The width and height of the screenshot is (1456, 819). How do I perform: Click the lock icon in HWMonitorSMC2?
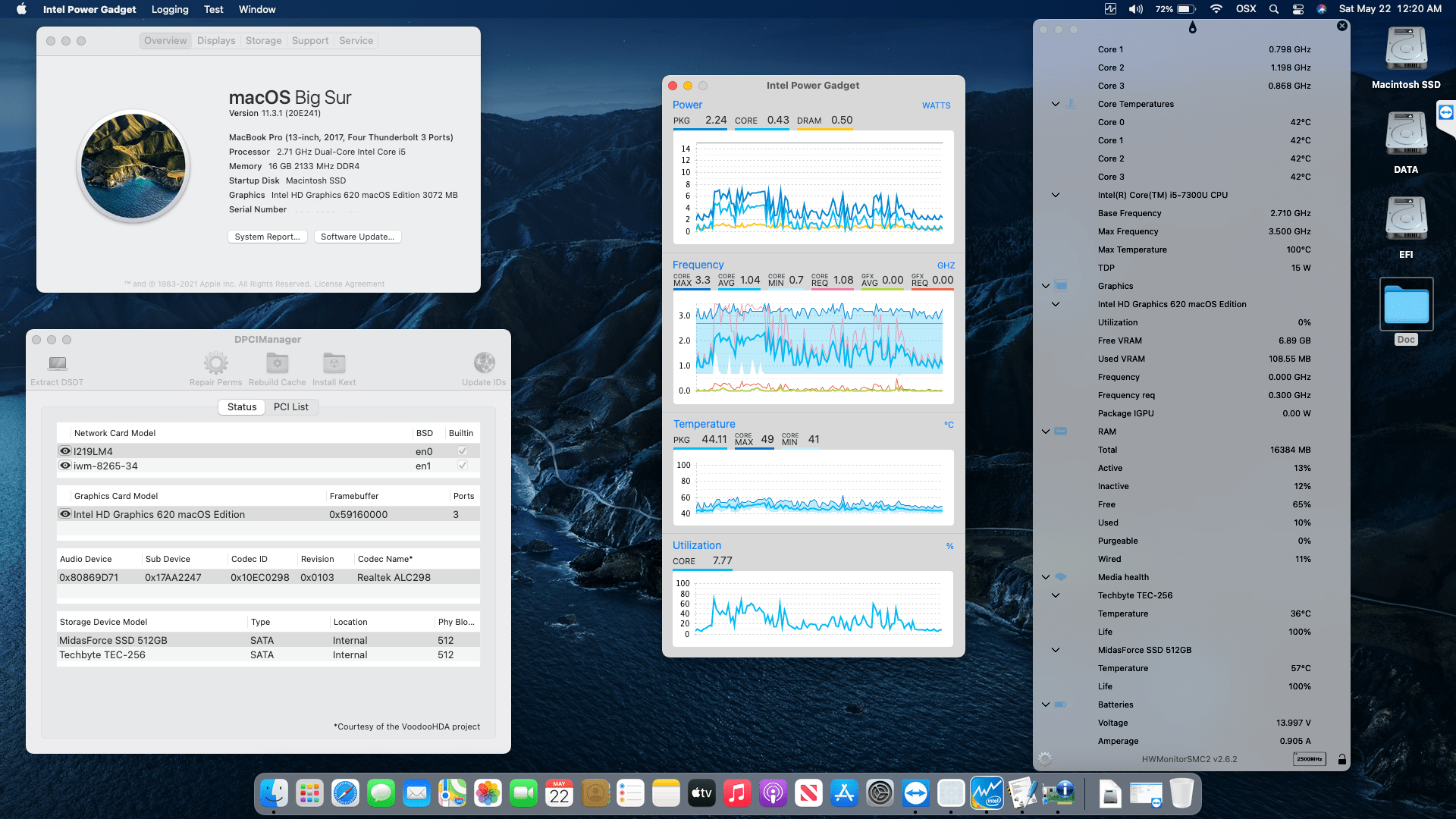1341,759
